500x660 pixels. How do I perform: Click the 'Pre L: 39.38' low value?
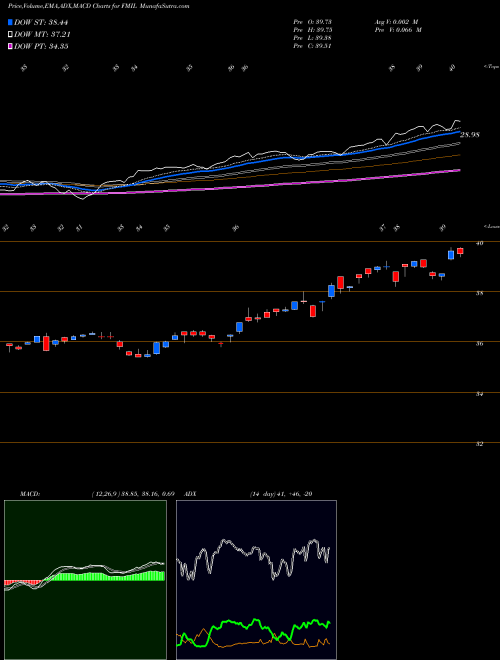pos(313,38)
